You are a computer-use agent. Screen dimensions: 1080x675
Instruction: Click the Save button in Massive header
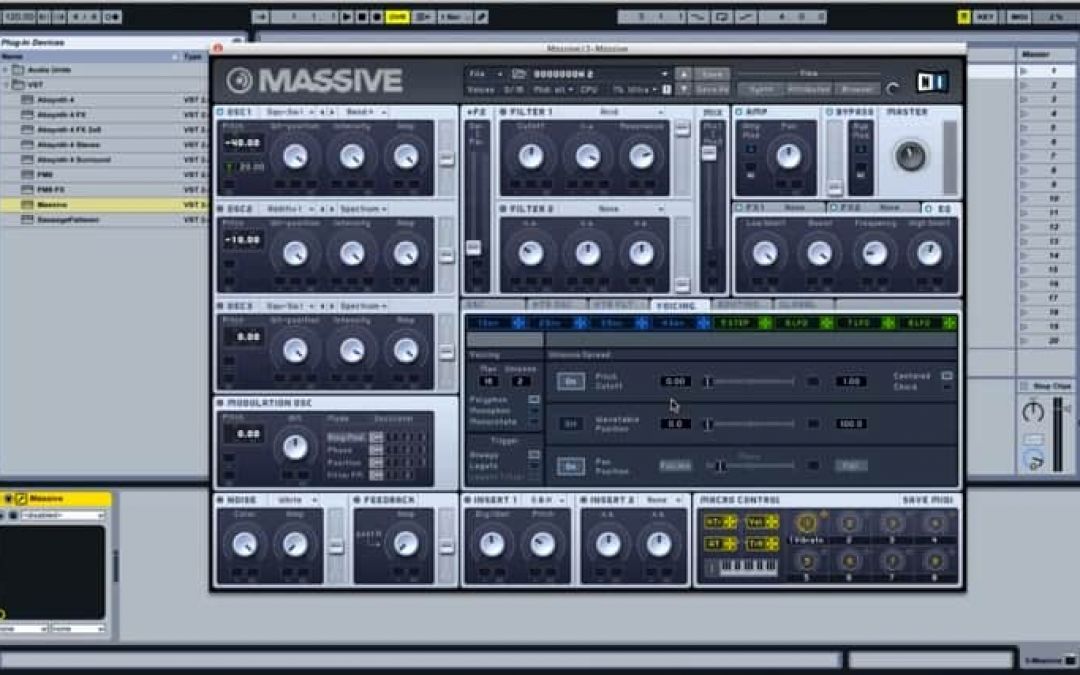tap(712, 74)
